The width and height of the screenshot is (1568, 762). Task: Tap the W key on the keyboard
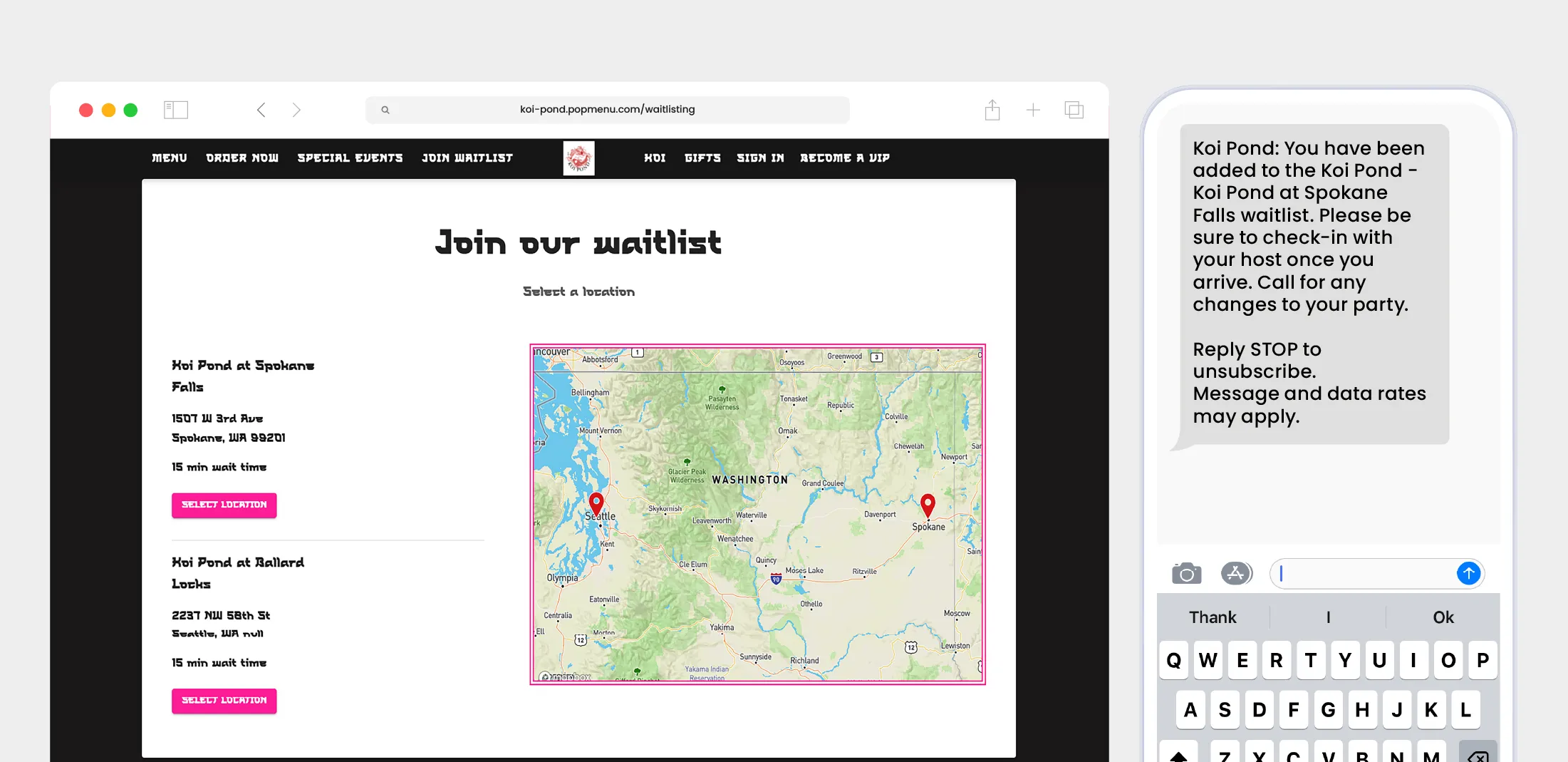pos(1208,660)
